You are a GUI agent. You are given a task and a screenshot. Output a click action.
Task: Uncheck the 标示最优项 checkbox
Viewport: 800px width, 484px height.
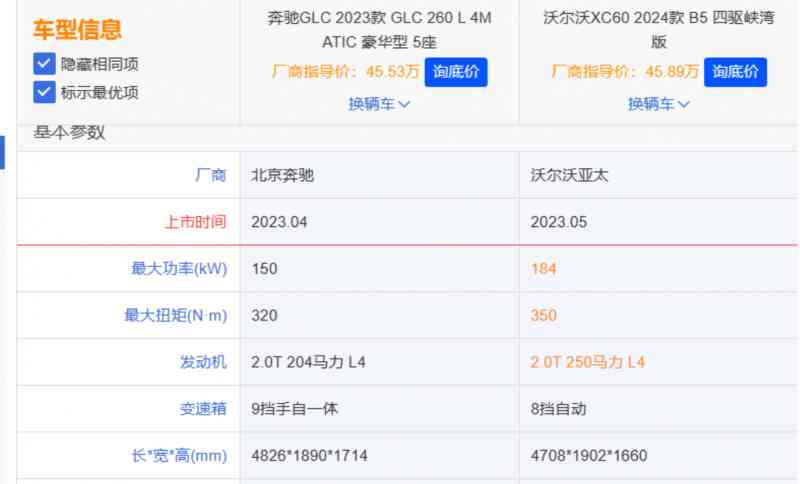click(44, 92)
